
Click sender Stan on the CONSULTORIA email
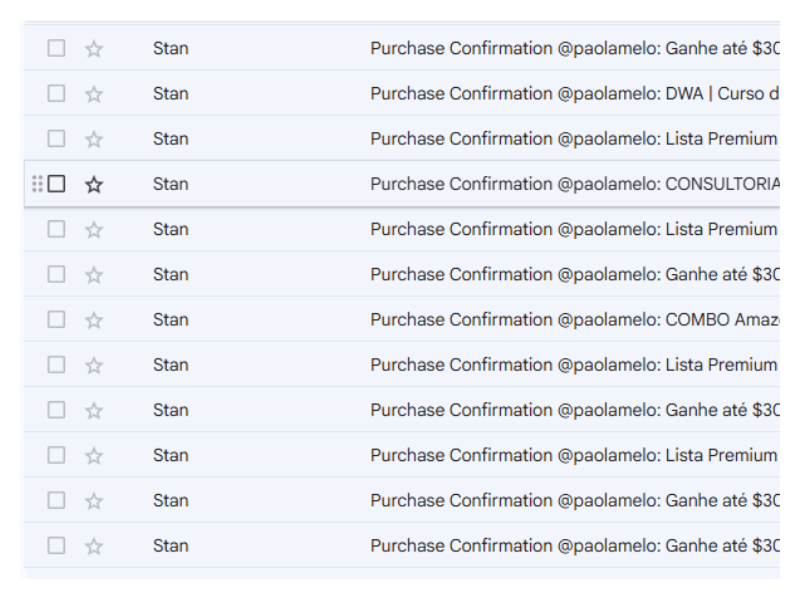click(x=171, y=184)
